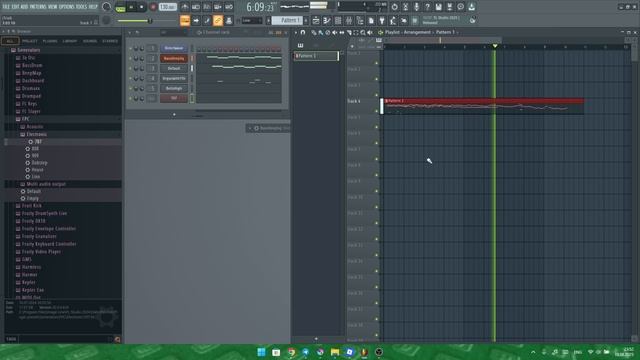
Task: Click the Pattern 1 clip on Track 4
Action: [484, 106]
